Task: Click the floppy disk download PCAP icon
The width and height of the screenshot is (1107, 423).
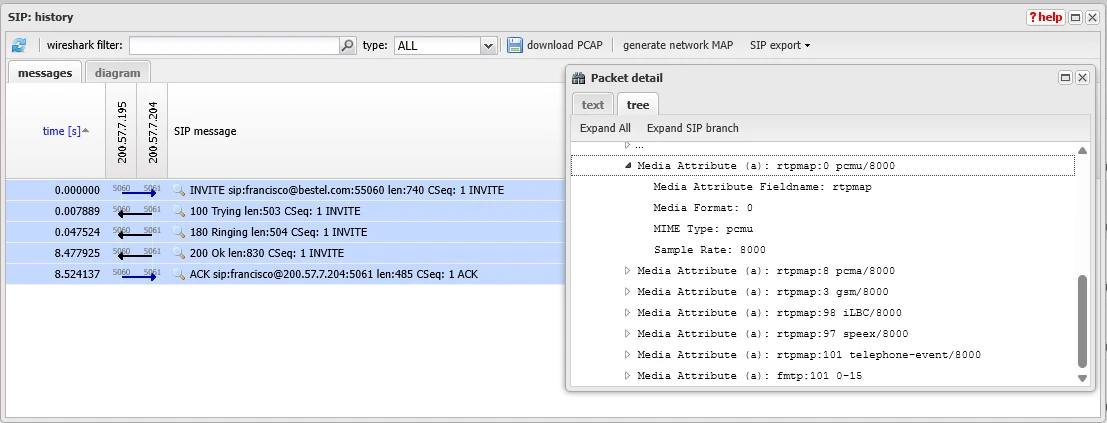Action: (x=515, y=45)
